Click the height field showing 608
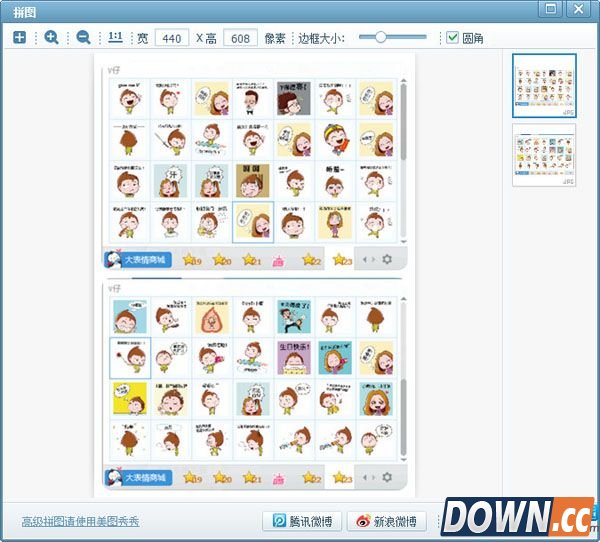The image size is (600, 542). point(240,38)
